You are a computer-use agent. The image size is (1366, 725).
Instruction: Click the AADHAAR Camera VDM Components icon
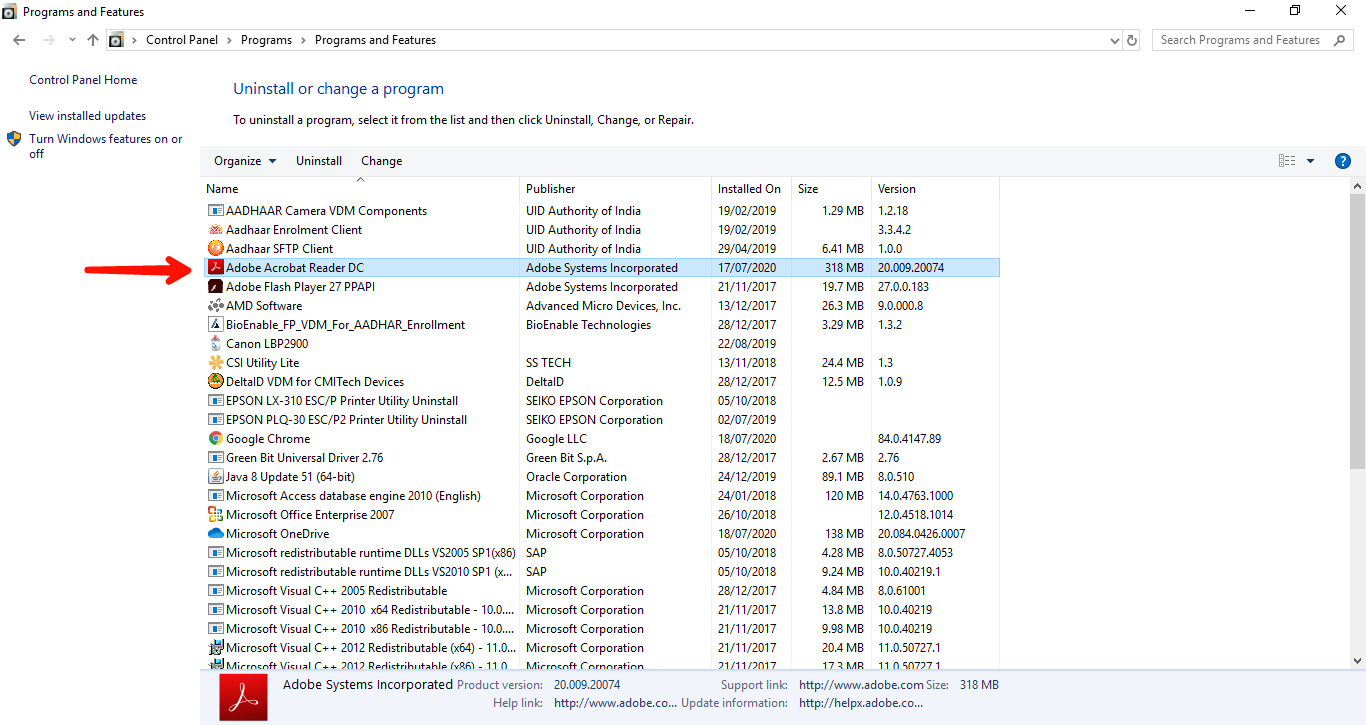click(215, 211)
